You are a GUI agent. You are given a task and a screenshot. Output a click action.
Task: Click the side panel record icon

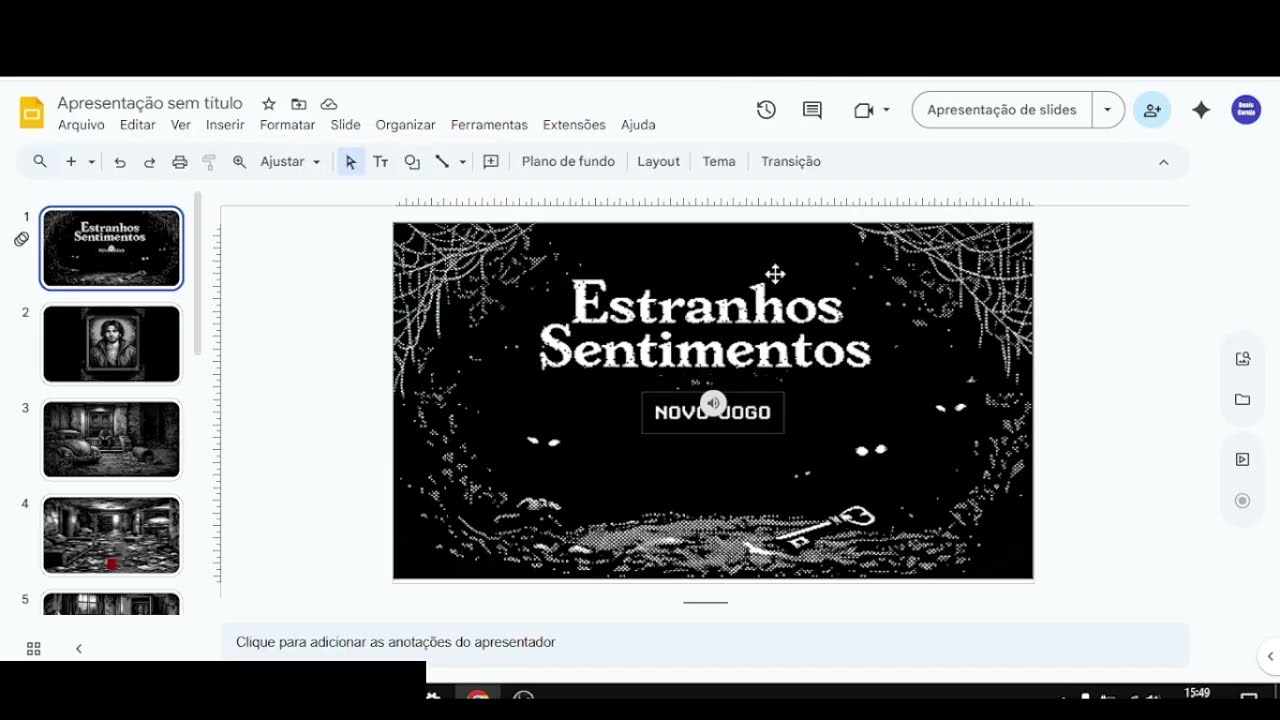click(1243, 501)
